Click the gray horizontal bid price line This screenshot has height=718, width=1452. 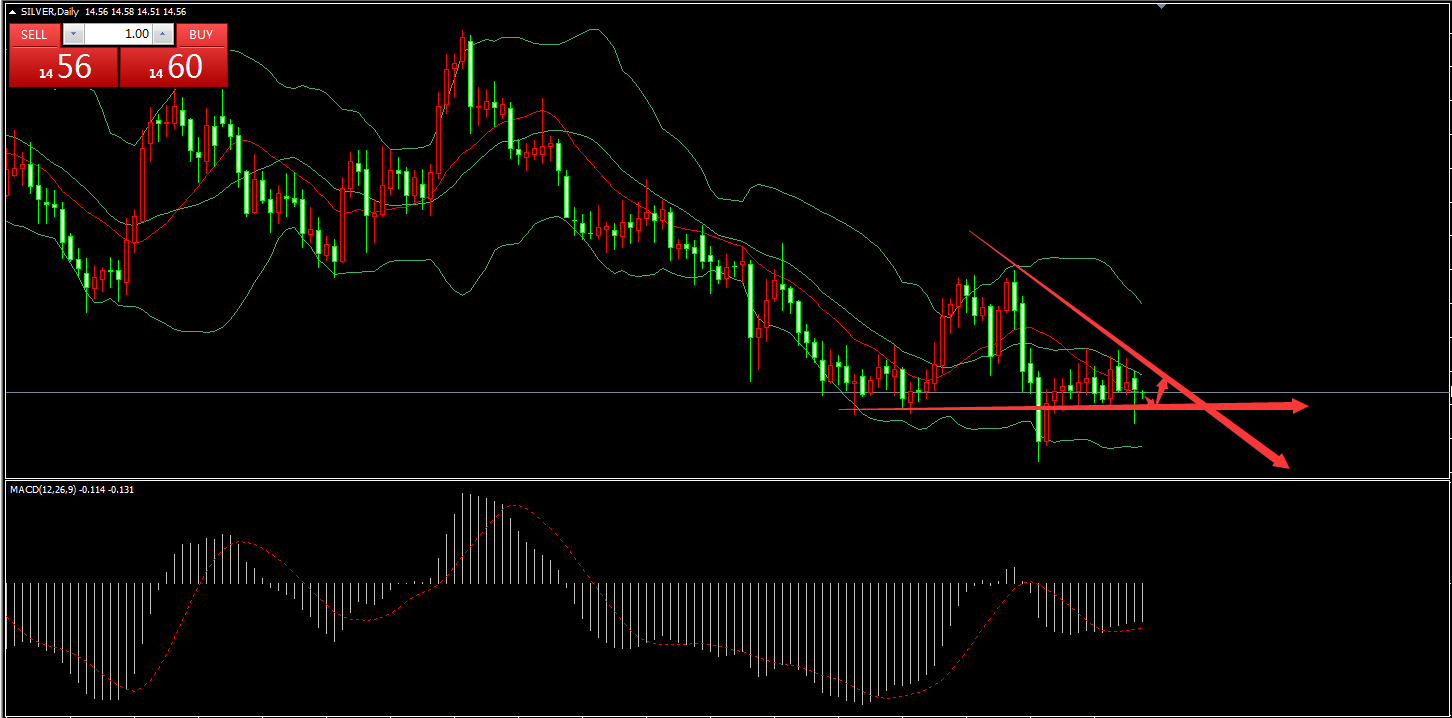click(700, 393)
